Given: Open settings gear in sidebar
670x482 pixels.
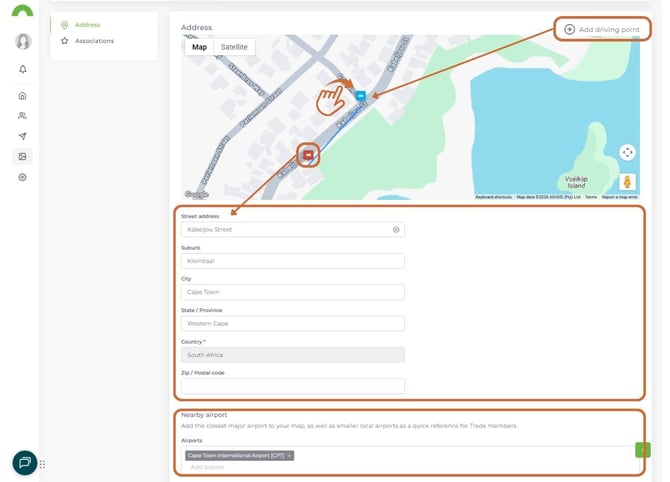Looking at the screenshot, I should [22, 177].
